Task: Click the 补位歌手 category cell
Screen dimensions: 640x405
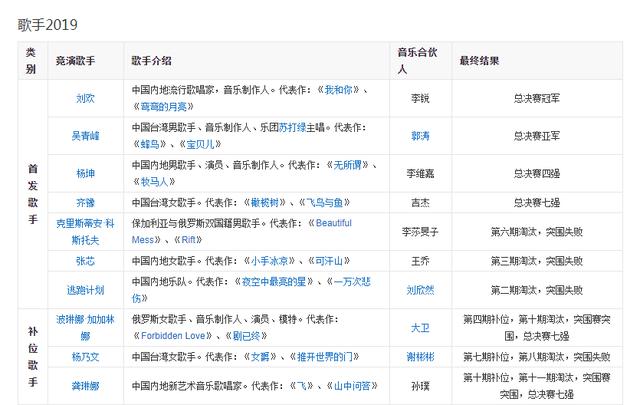Action: [x=33, y=357]
